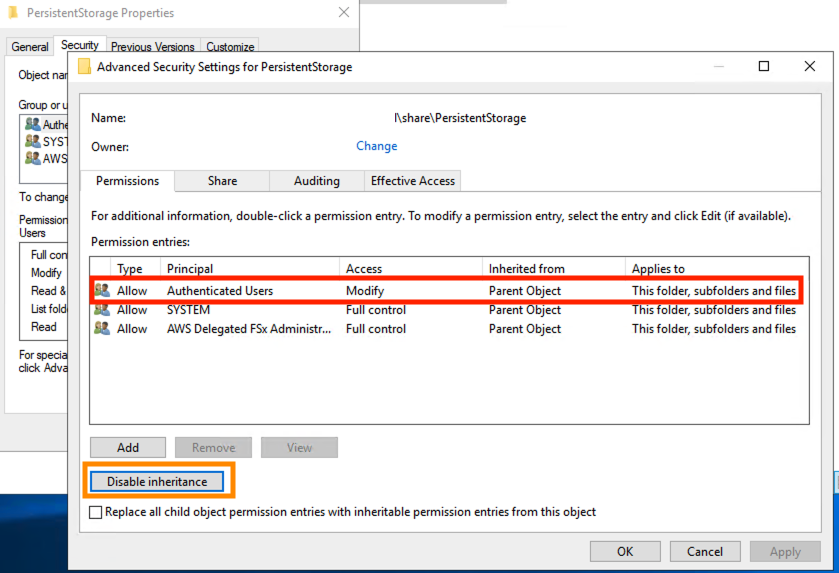839x573 pixels.
Task: Select the AWS Delegated FSx Administr... entry
Action: [x=449, y=328]
